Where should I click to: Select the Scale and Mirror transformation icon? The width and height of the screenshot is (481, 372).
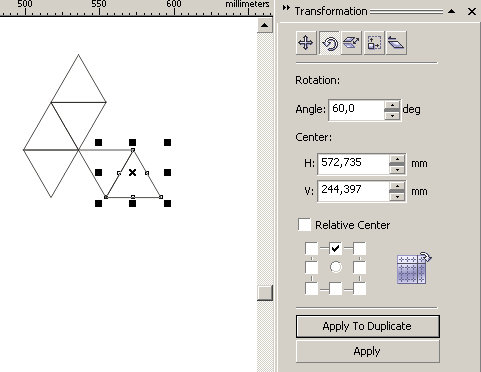[x=352, y=43]
